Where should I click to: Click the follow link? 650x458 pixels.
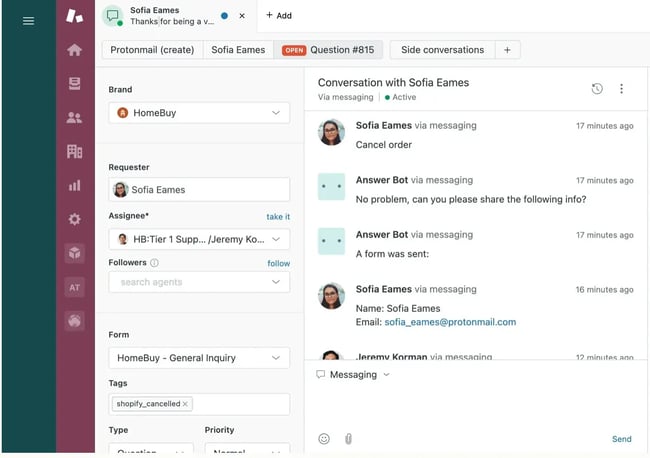279,263
